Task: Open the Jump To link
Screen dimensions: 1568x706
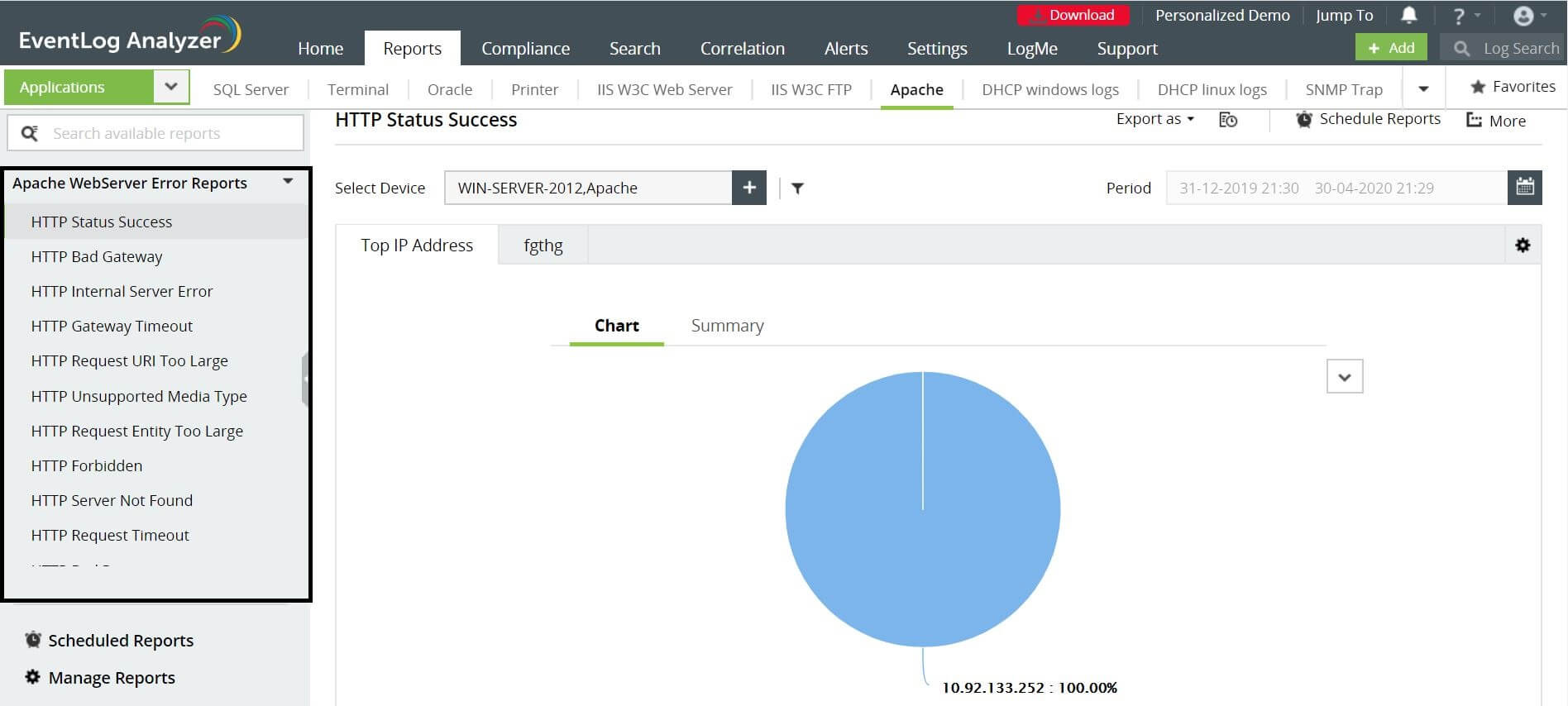Action: tap(1345, 15)
